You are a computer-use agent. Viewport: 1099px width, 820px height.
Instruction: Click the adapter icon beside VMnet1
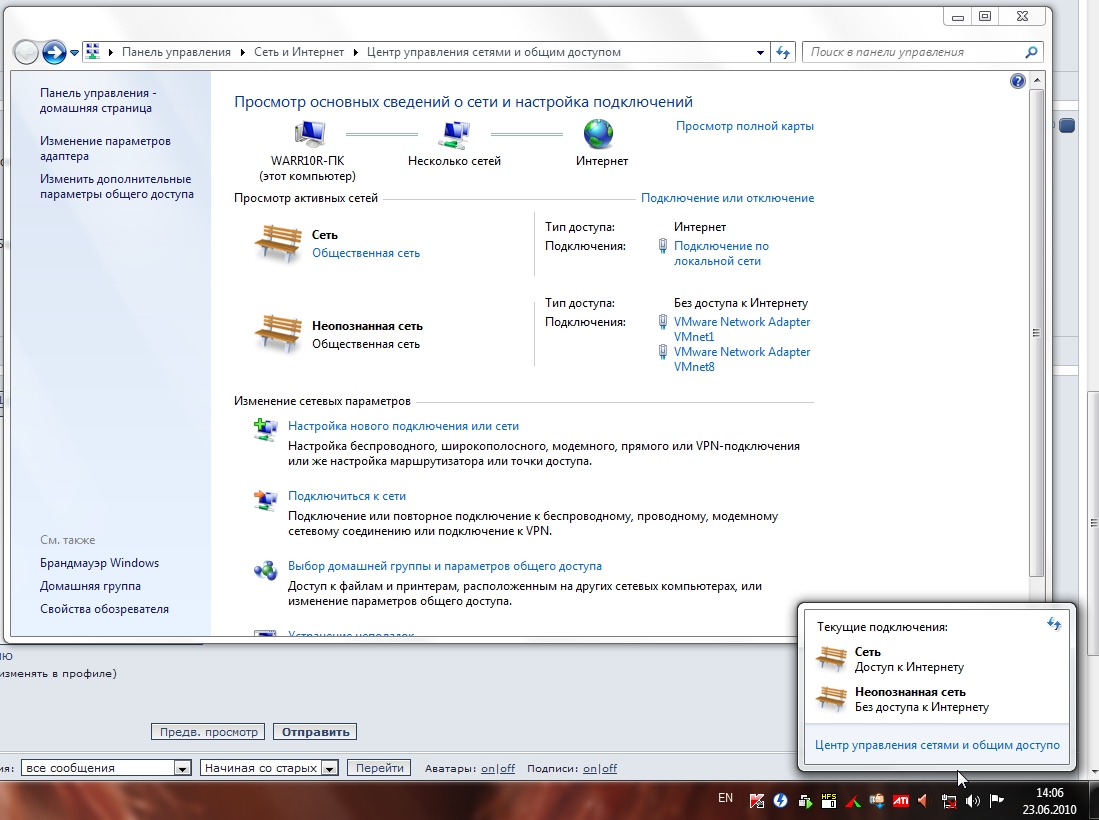pos(662,322)
